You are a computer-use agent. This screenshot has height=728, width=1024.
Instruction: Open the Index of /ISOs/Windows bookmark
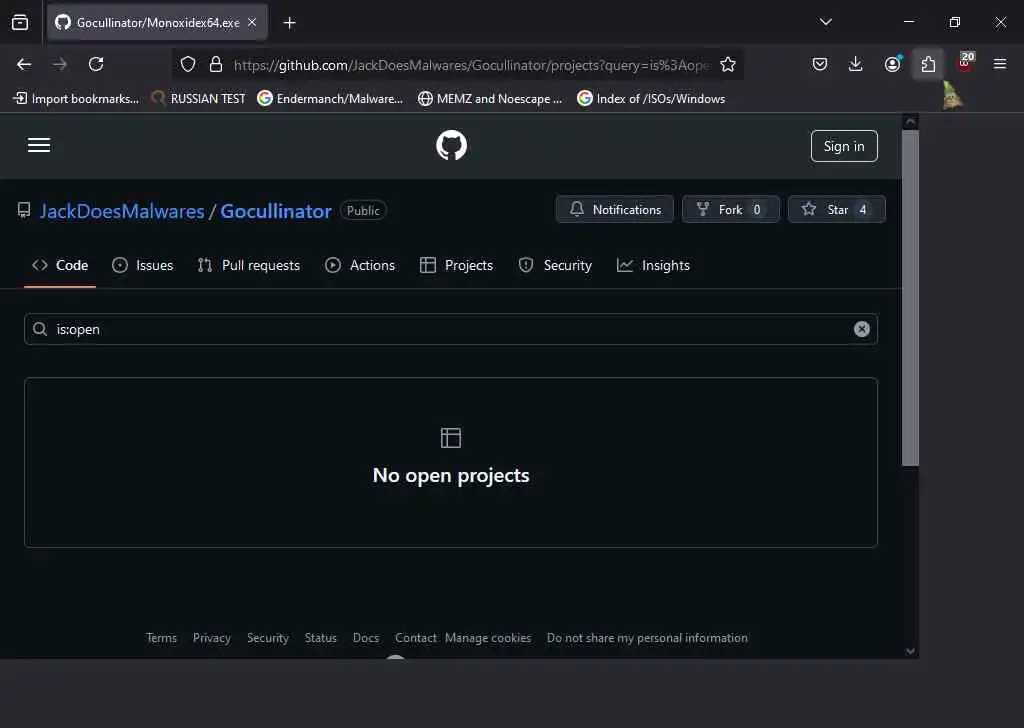pos(651,99)
